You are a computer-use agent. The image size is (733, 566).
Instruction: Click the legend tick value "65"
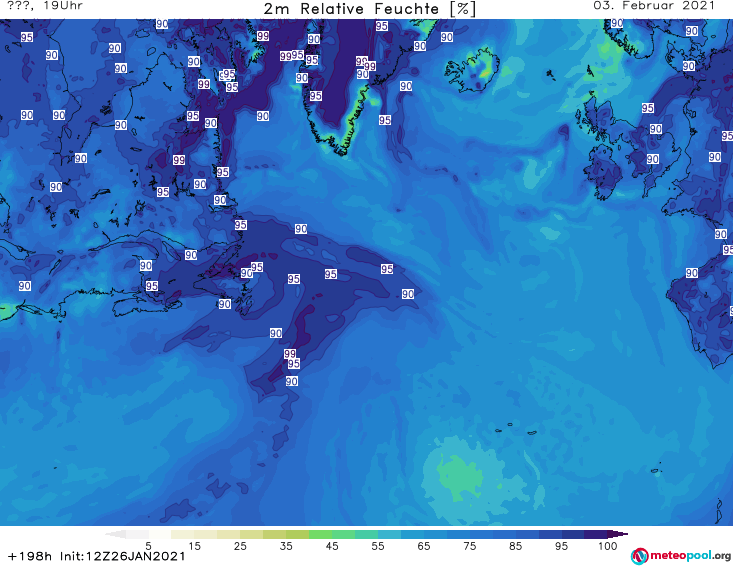tap(424, 546)
